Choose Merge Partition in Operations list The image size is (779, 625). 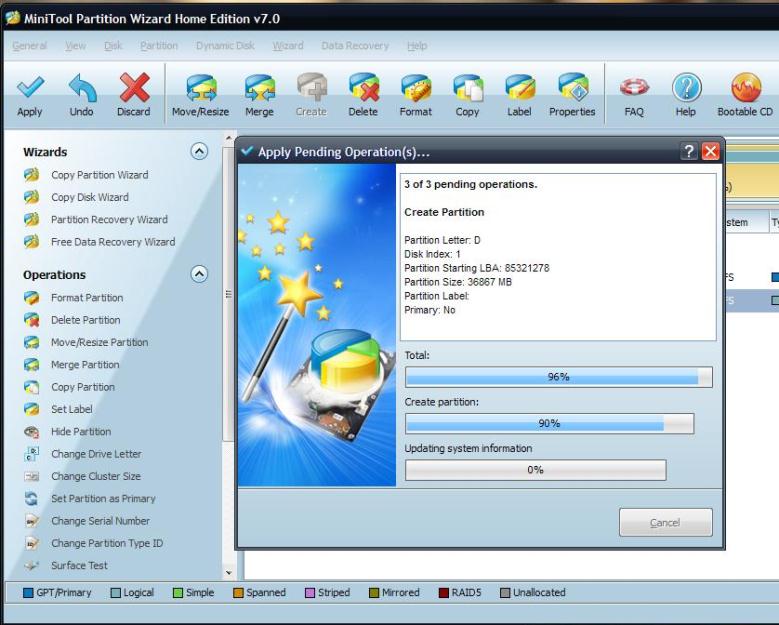point(85,365)
